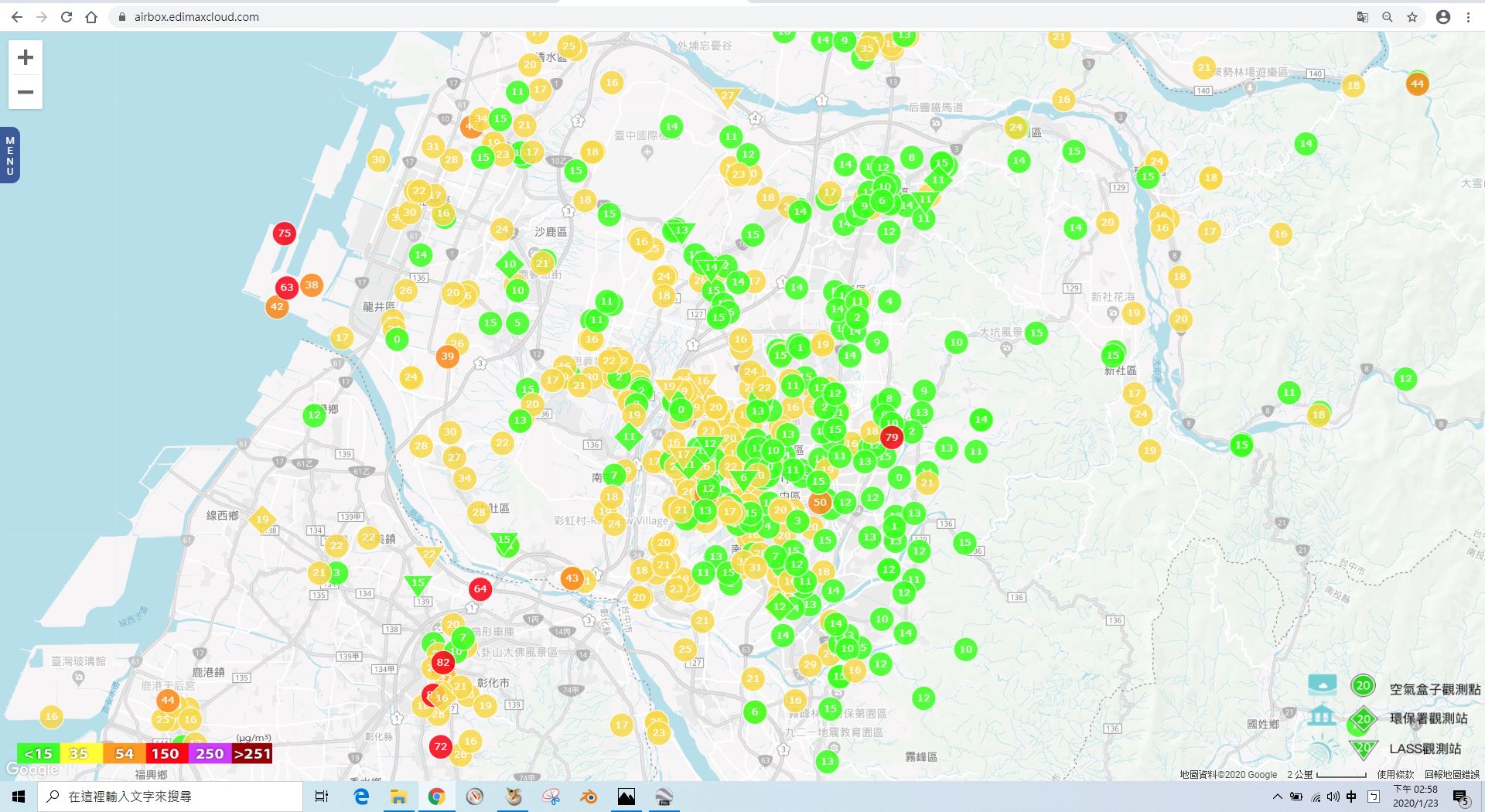Image resolution: width=1485 pixels, height=812 pixels.
Task: Select the orange 42 sensor marker
Action: (x=277, y=306)
